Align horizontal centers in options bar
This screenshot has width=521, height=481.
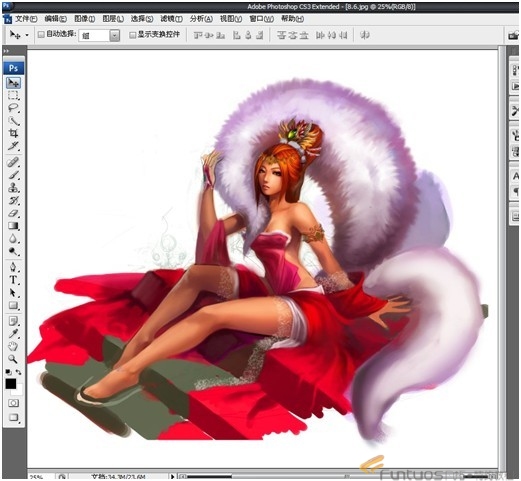(x=248, y=35)
